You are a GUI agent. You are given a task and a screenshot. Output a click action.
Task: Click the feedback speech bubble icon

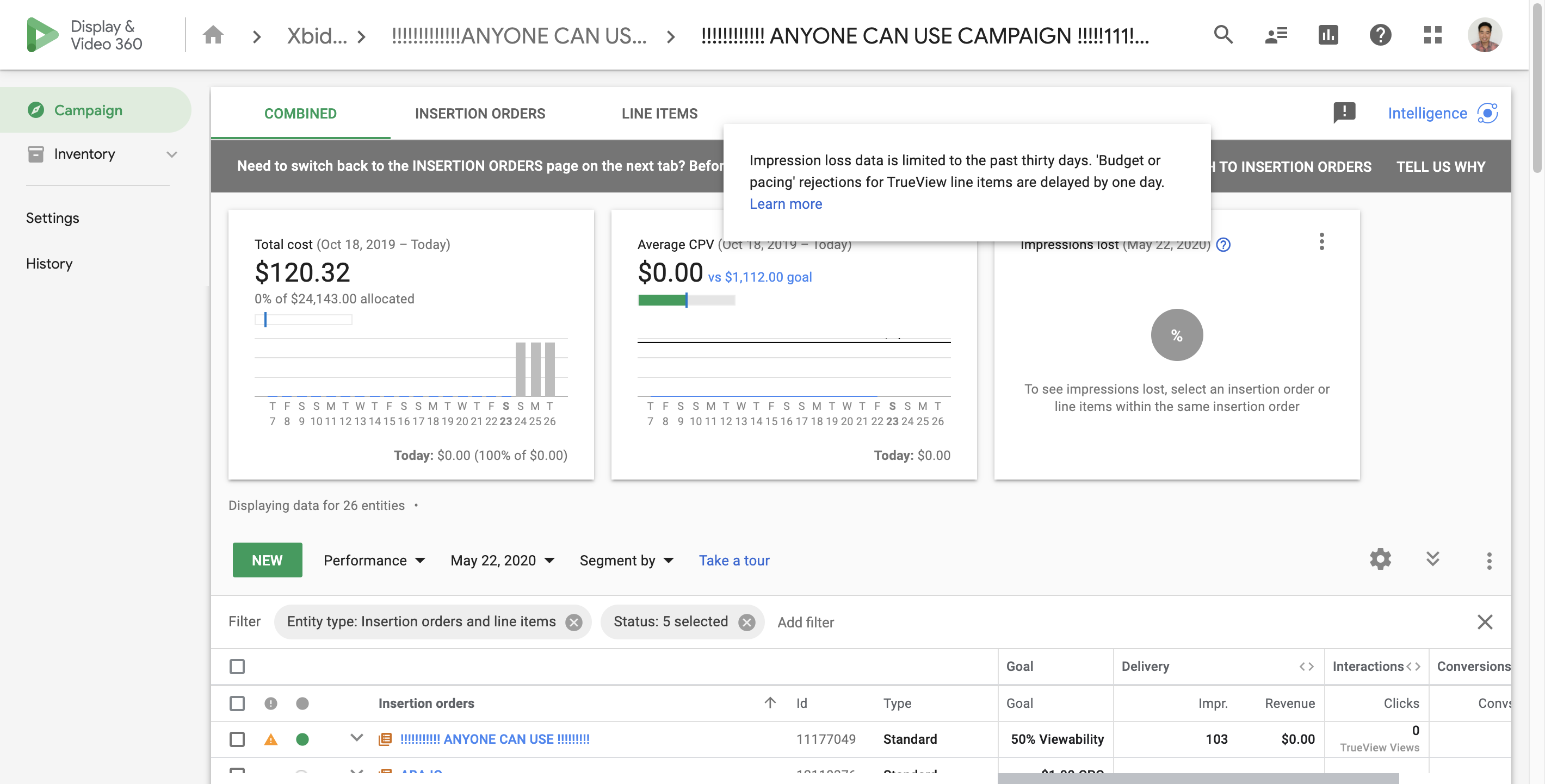1344,113
